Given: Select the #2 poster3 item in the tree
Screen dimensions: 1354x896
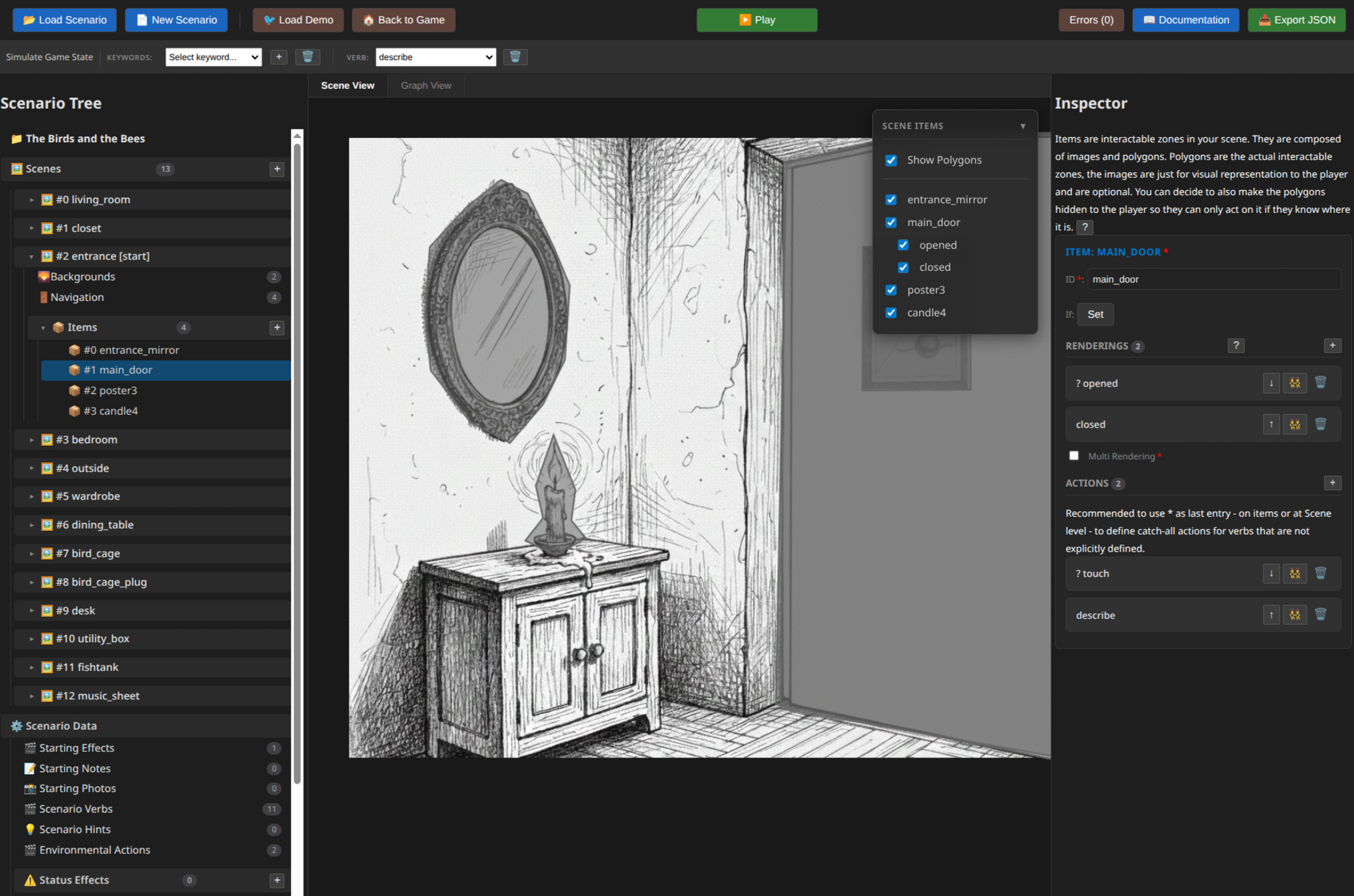Looking at the screenshot, I should click(x=166, y=391).
